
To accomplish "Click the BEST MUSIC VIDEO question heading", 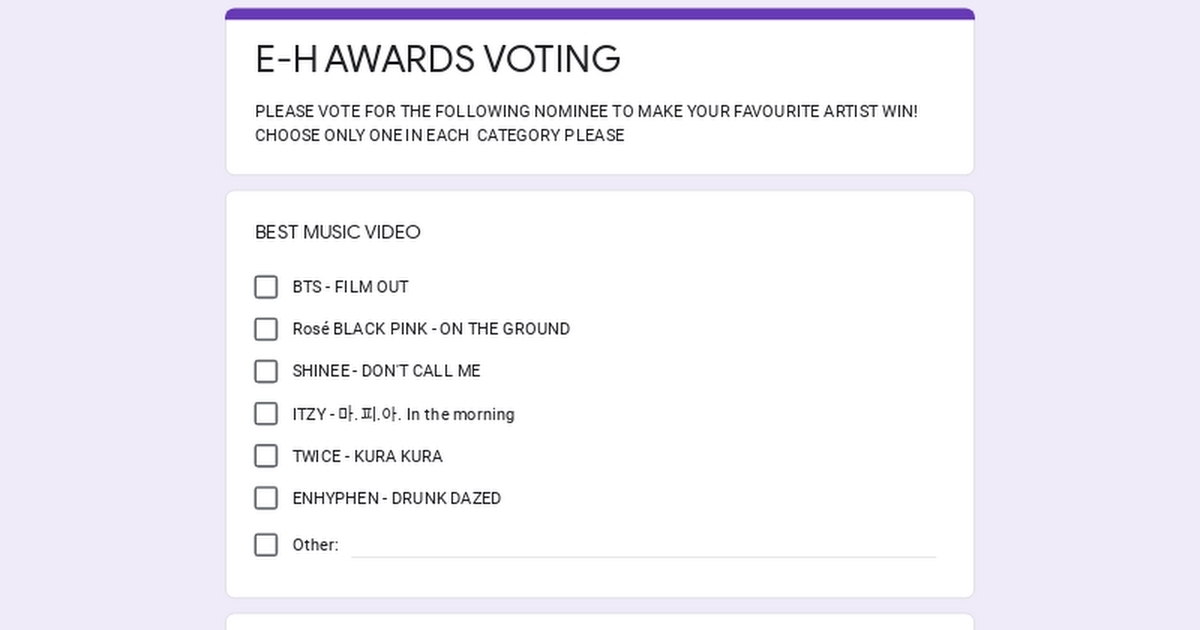I will click(338, 232).
